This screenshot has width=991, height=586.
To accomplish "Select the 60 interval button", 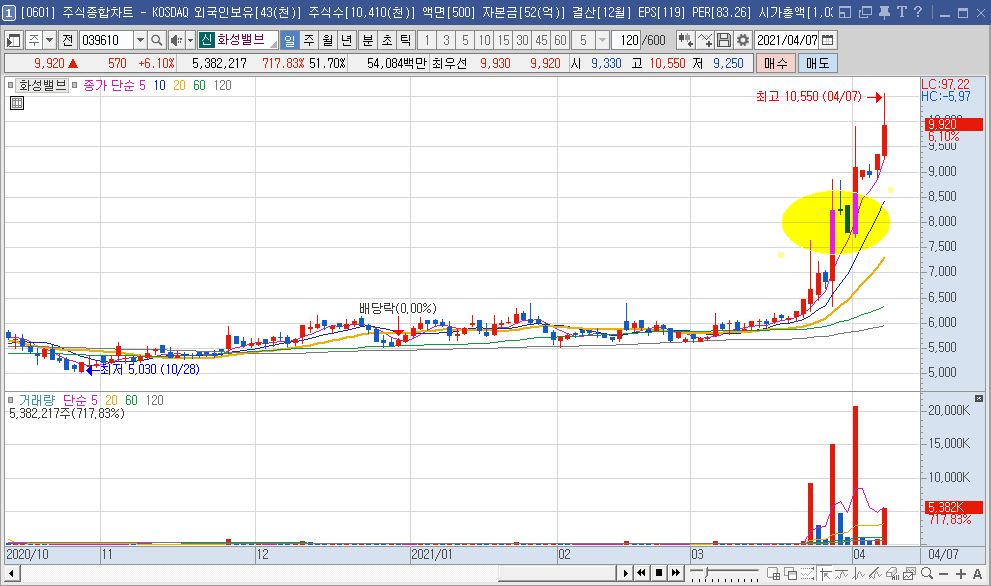I will click(x=560, y=40).
